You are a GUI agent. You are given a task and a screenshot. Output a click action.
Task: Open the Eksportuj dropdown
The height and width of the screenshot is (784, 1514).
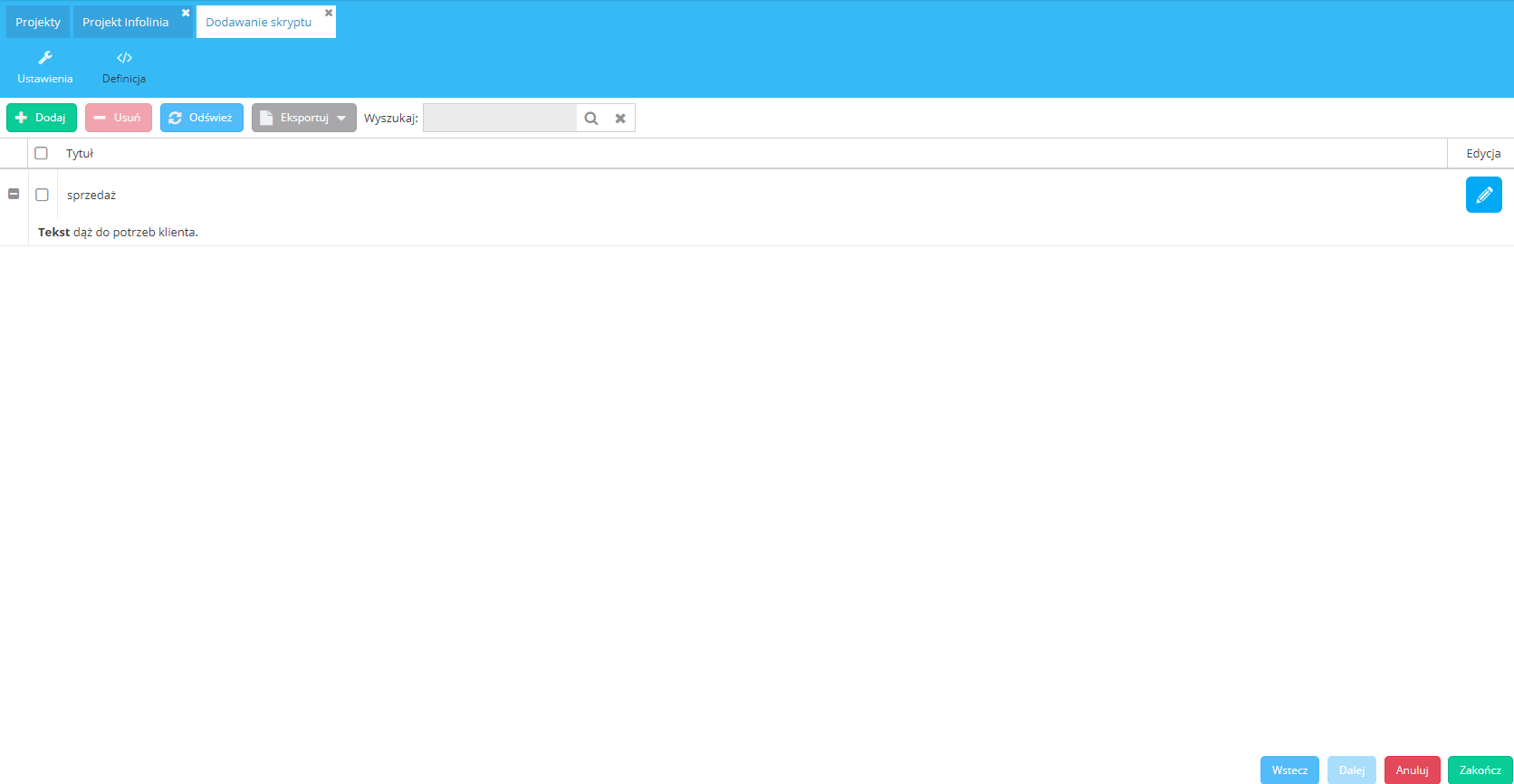[304, 118]
